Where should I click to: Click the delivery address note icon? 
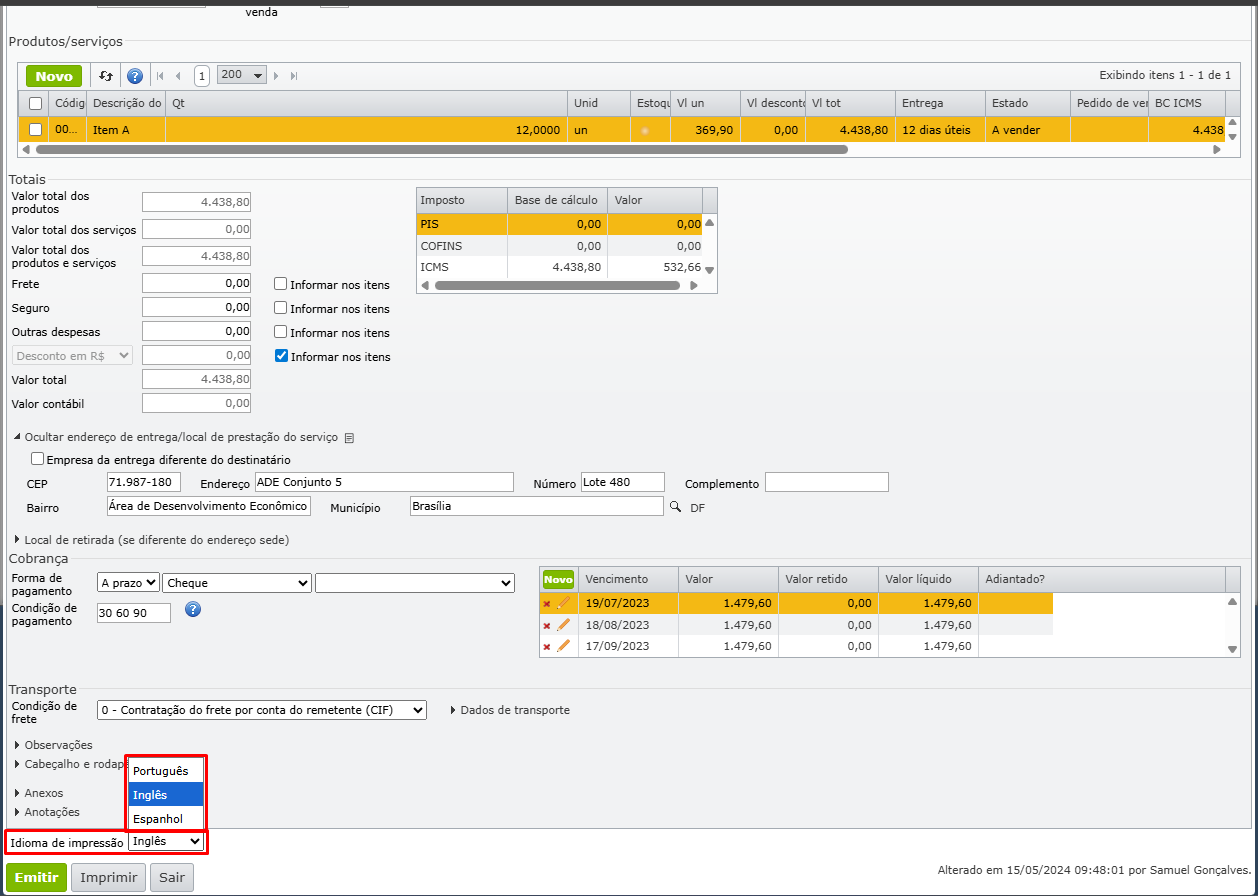tap(349, 438)
